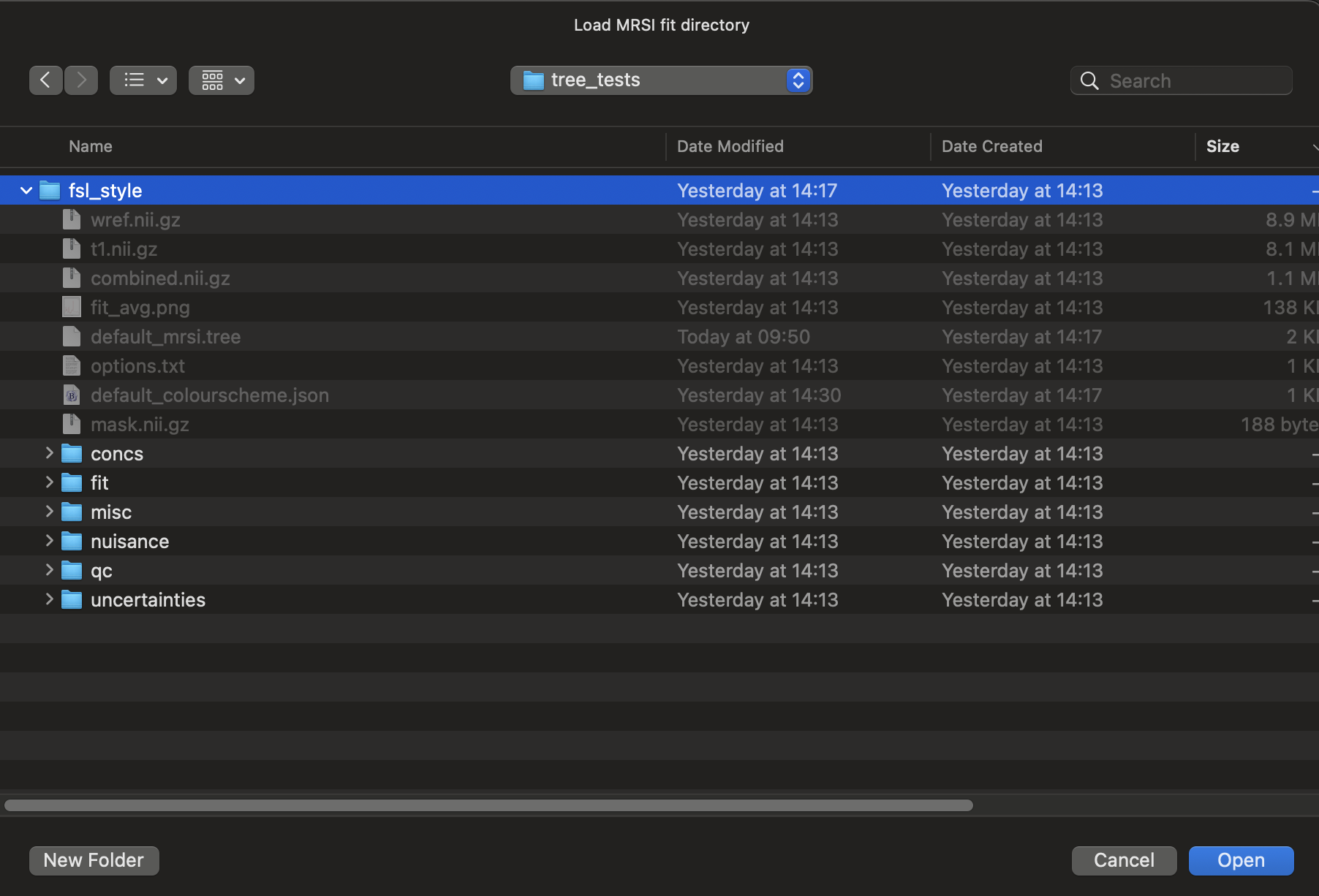This screenshot has width=1319, height=896.
Task: Expand the nuisance folder
Action: tap(49, 541)
